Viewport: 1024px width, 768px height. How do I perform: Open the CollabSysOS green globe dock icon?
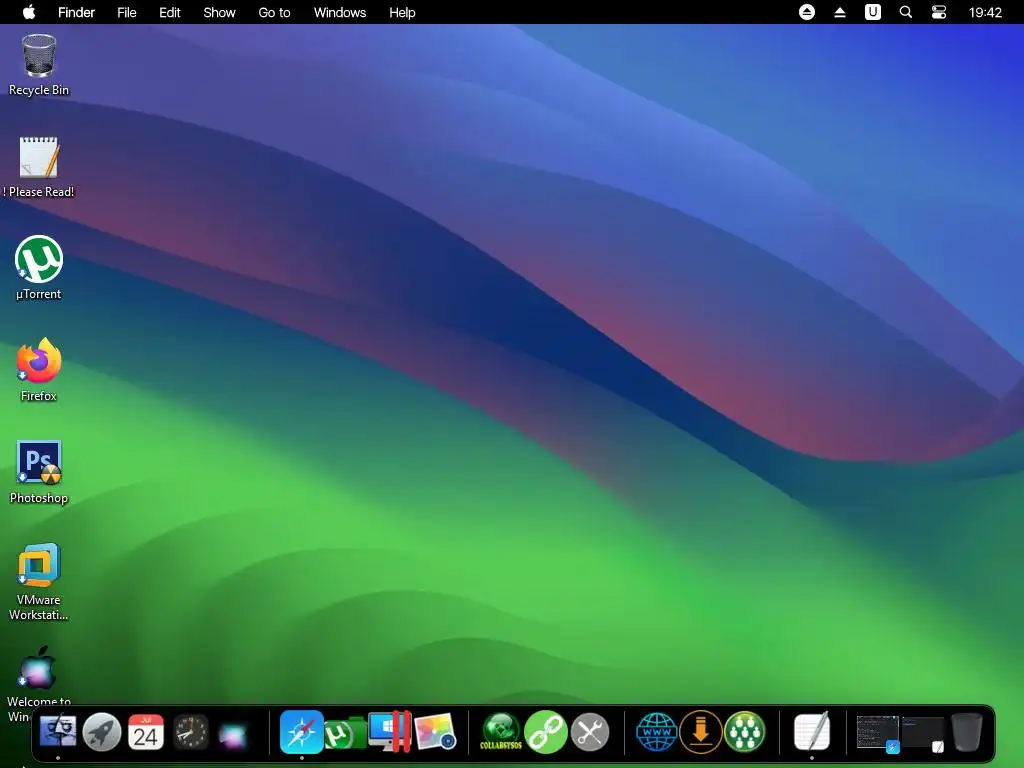coord(501,732)
